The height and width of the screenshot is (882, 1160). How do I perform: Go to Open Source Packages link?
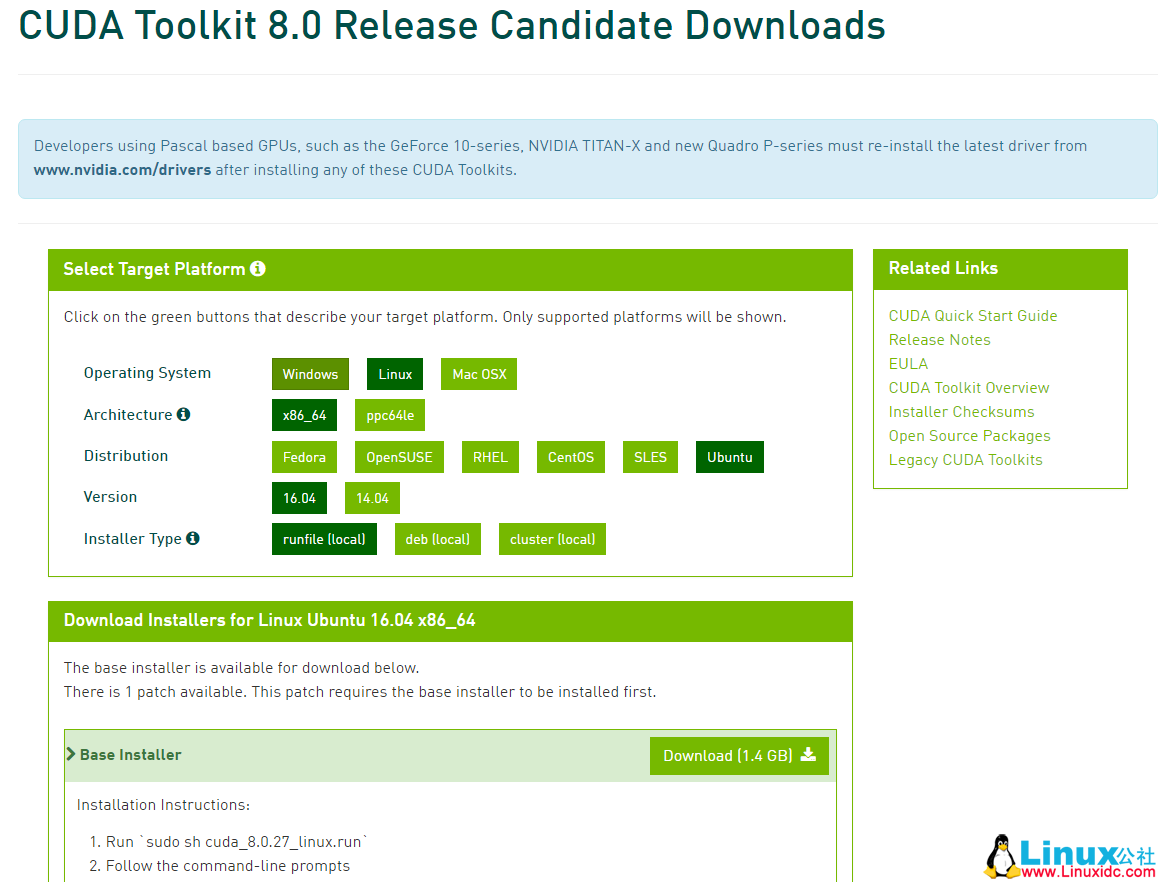tap(970, 436)
